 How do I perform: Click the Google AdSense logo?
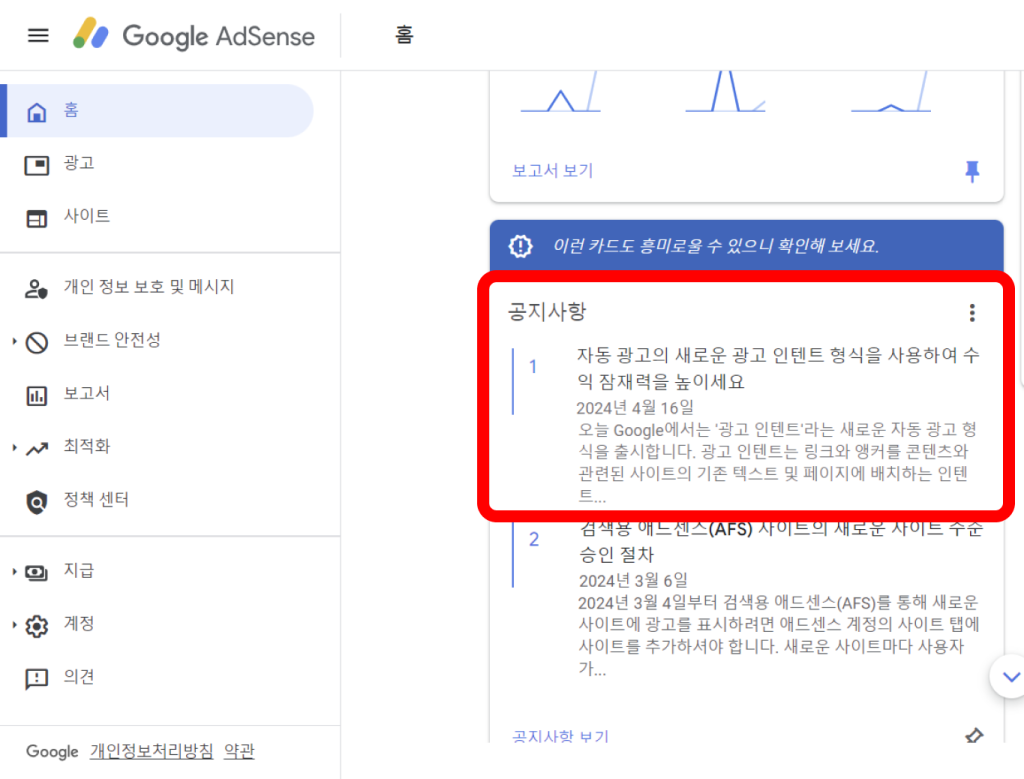tap(193, 35)
